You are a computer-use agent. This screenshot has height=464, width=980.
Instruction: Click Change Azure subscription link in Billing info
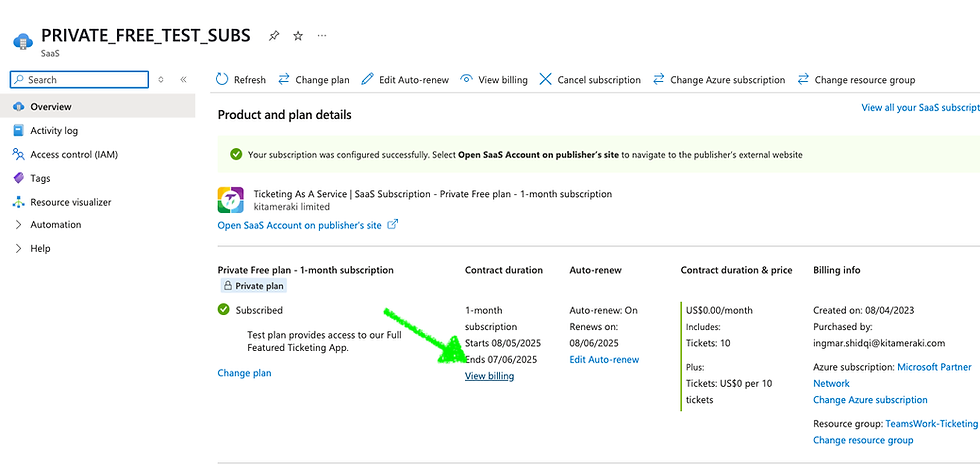coord(870,400)
